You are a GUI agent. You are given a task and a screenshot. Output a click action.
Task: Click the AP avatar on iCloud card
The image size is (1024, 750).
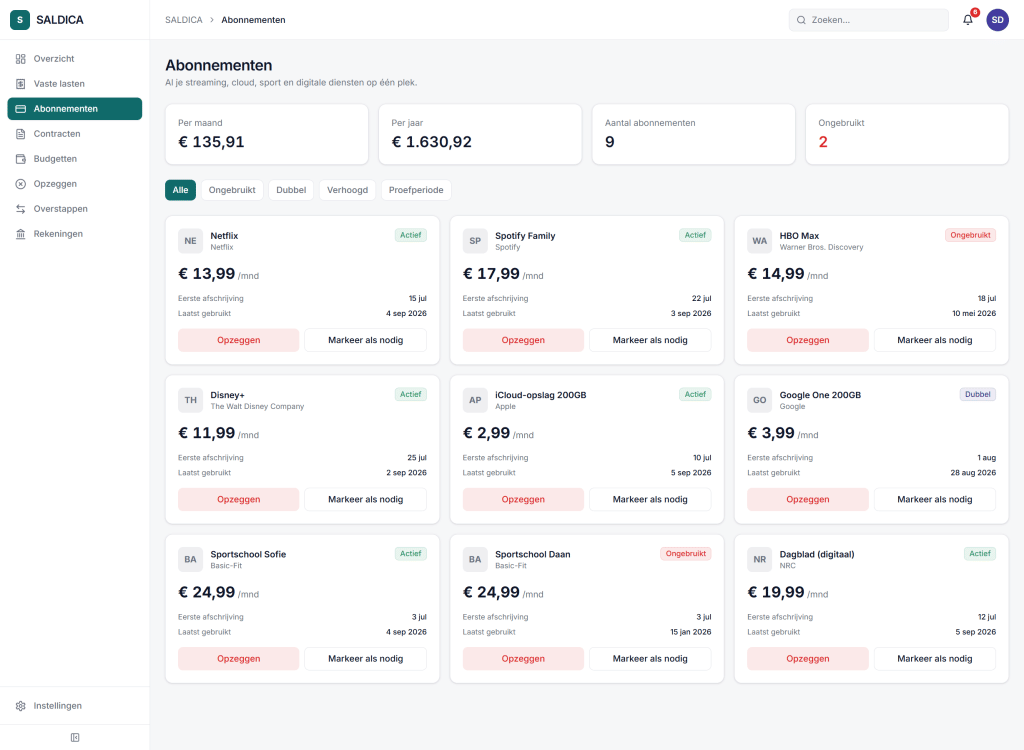[475, 400]
